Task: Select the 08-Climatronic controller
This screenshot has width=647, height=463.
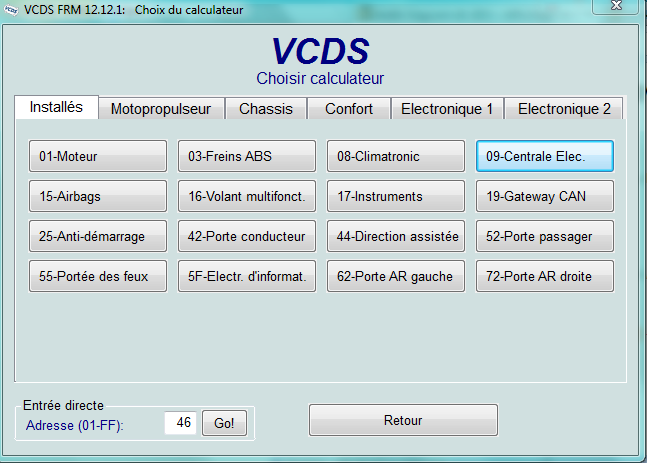Action: 396,156
